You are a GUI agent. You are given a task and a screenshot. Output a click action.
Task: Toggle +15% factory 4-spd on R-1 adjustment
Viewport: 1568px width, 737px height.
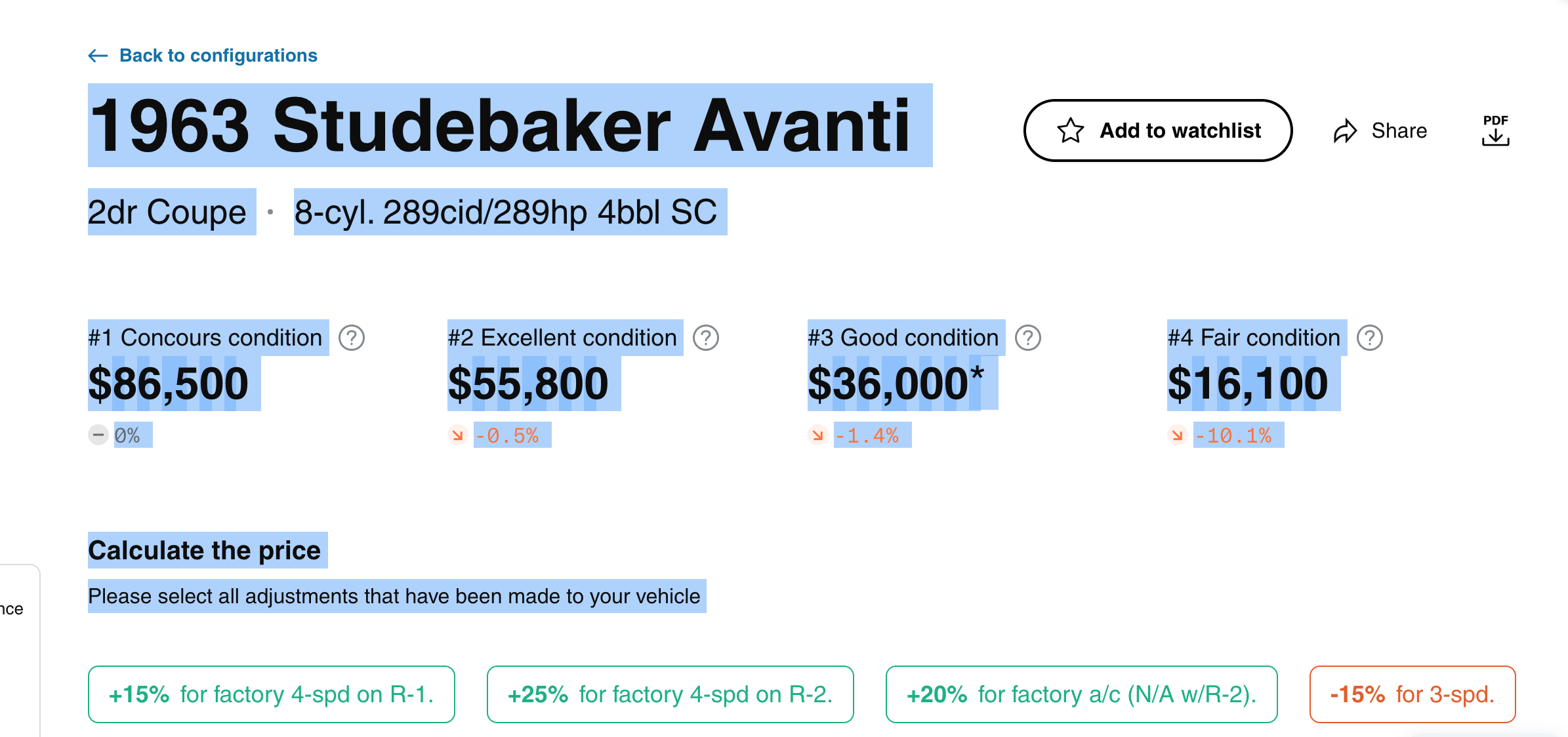pyautogui.click(x=271, y=694)
